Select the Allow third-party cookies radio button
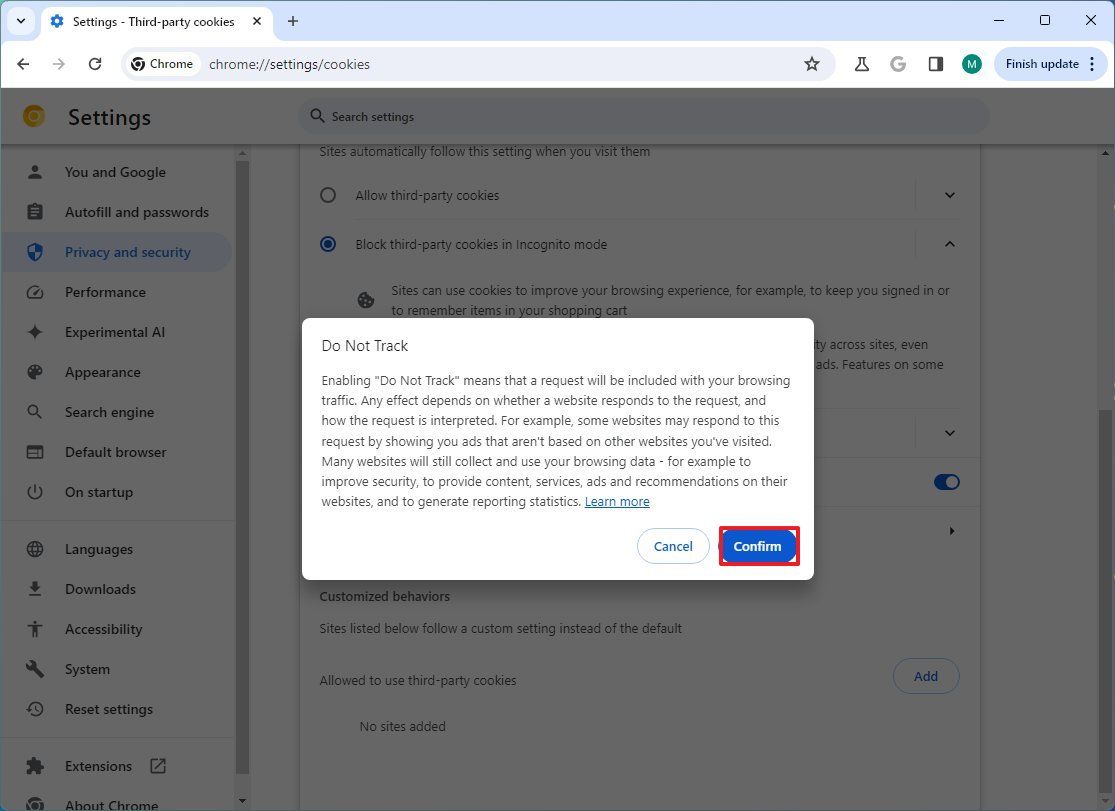 [x=328, y=195]
